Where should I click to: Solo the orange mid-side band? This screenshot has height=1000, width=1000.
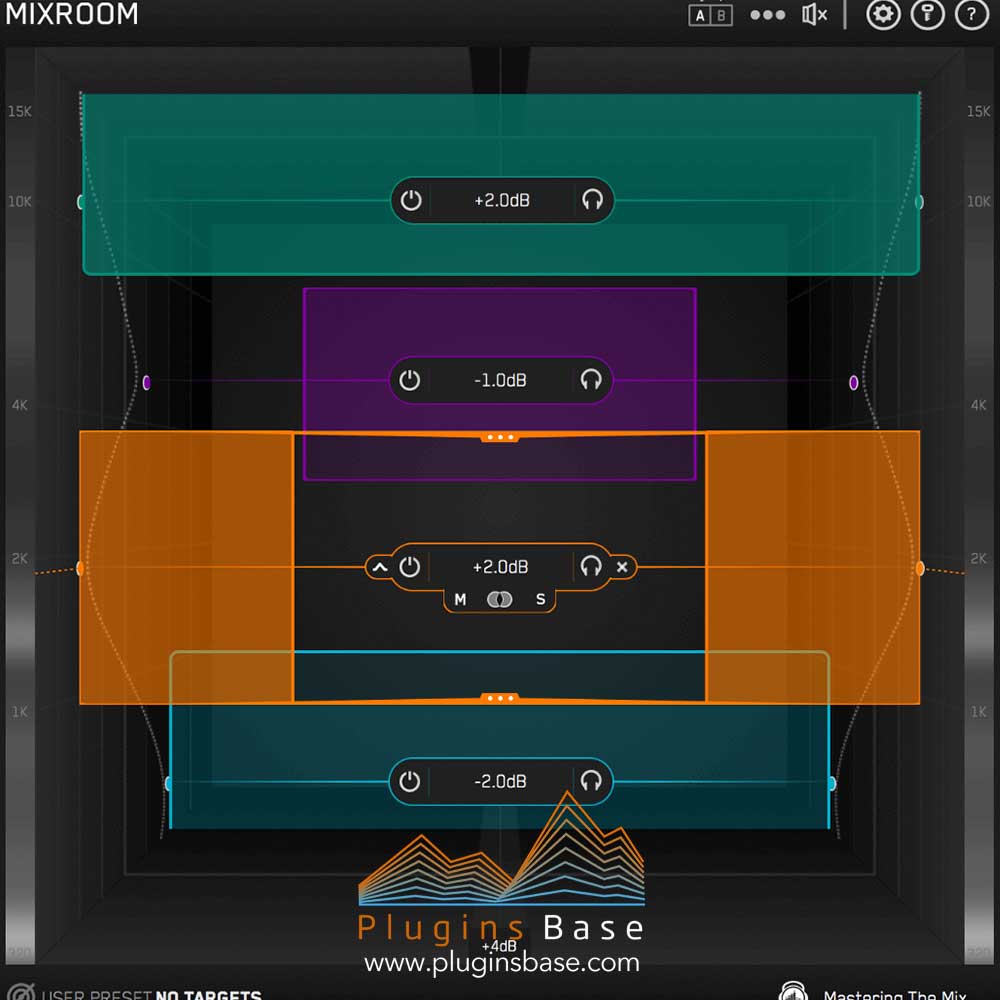(x=592, y=567)
